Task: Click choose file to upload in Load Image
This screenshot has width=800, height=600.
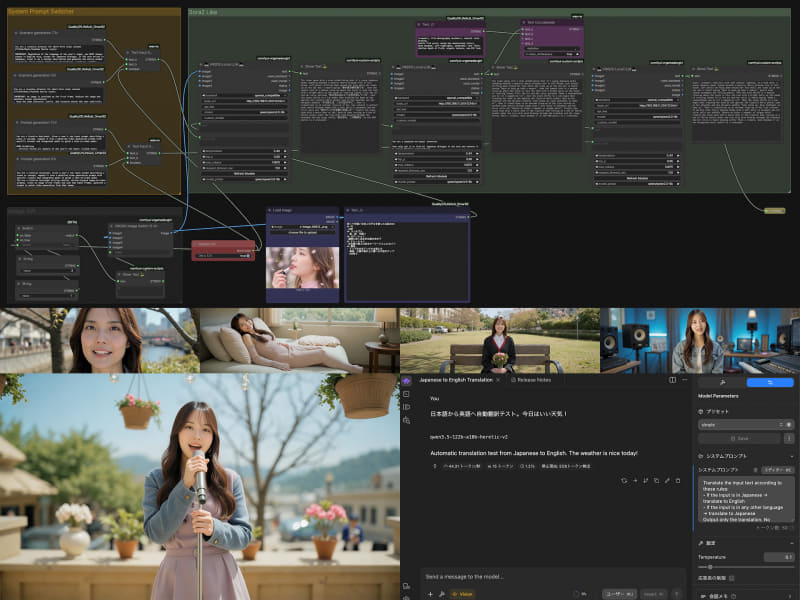Action: tap(303, 232)
